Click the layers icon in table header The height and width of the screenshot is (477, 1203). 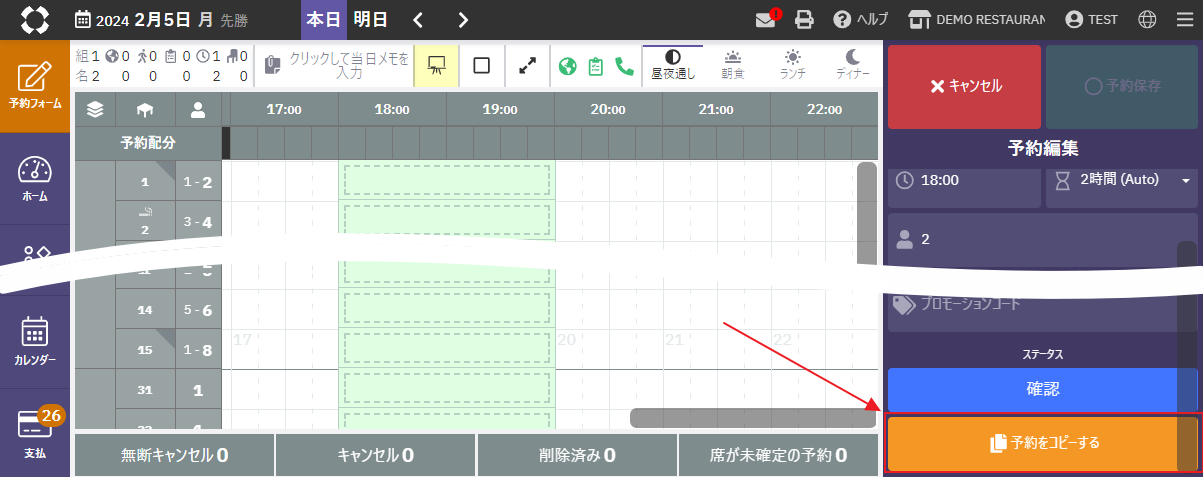pyautogui.click(x=95, y=110)
